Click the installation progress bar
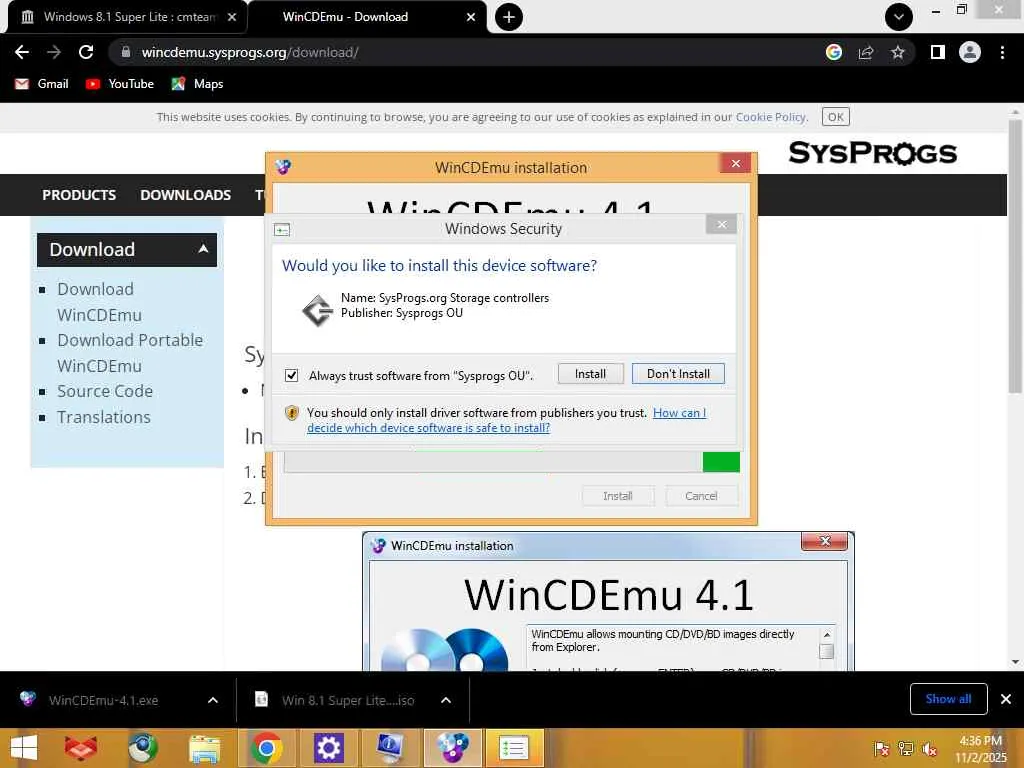The image size is (1024, 768). [x=511, y=462]
